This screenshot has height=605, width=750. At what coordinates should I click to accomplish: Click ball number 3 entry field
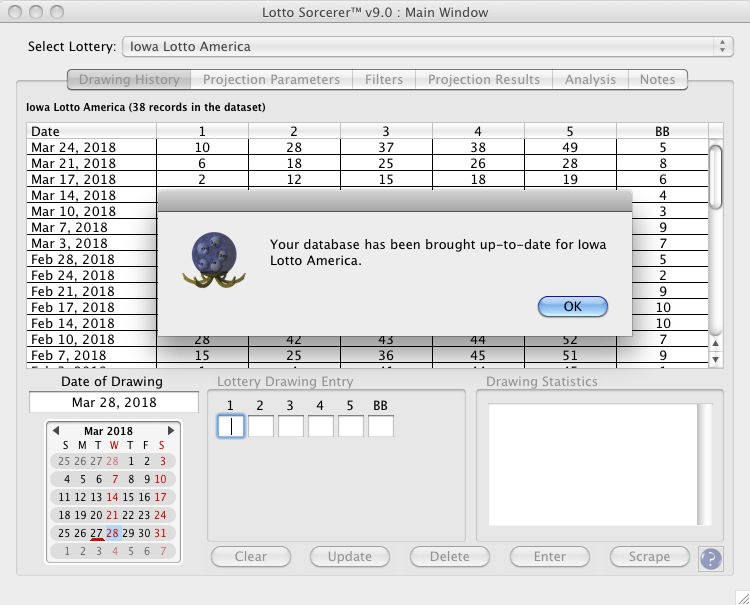(291, 426)
